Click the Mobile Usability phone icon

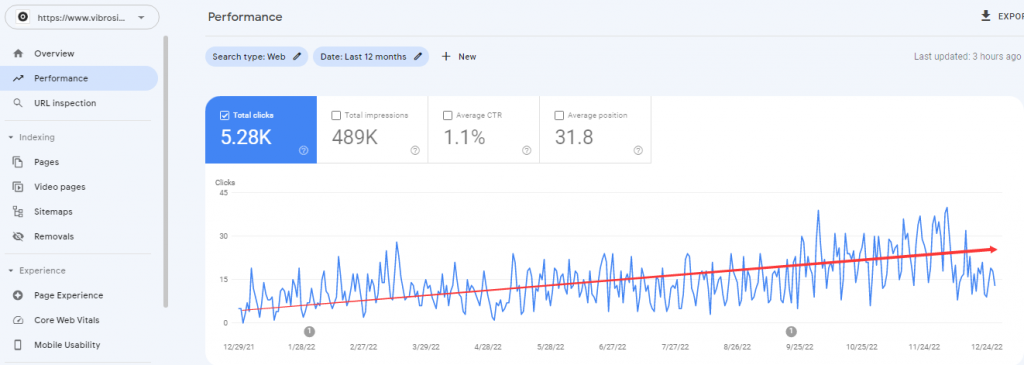click(x=18, y=345)
